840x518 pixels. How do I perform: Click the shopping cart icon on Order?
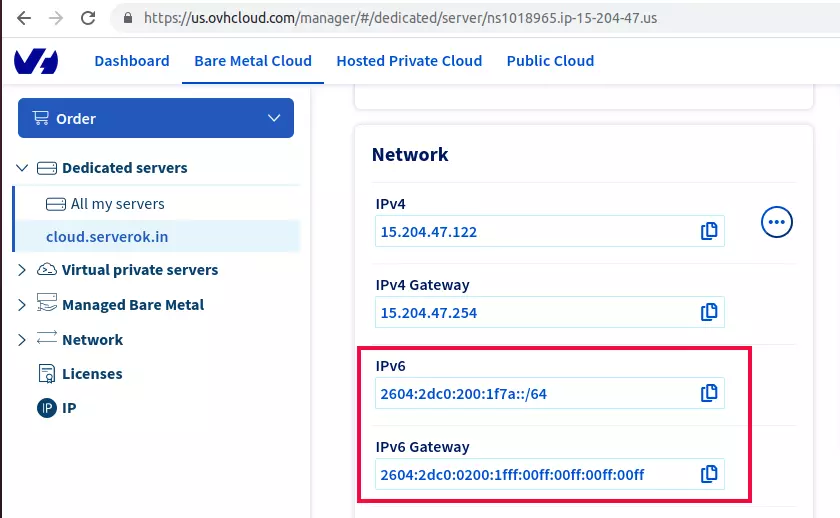click(41, 118)
